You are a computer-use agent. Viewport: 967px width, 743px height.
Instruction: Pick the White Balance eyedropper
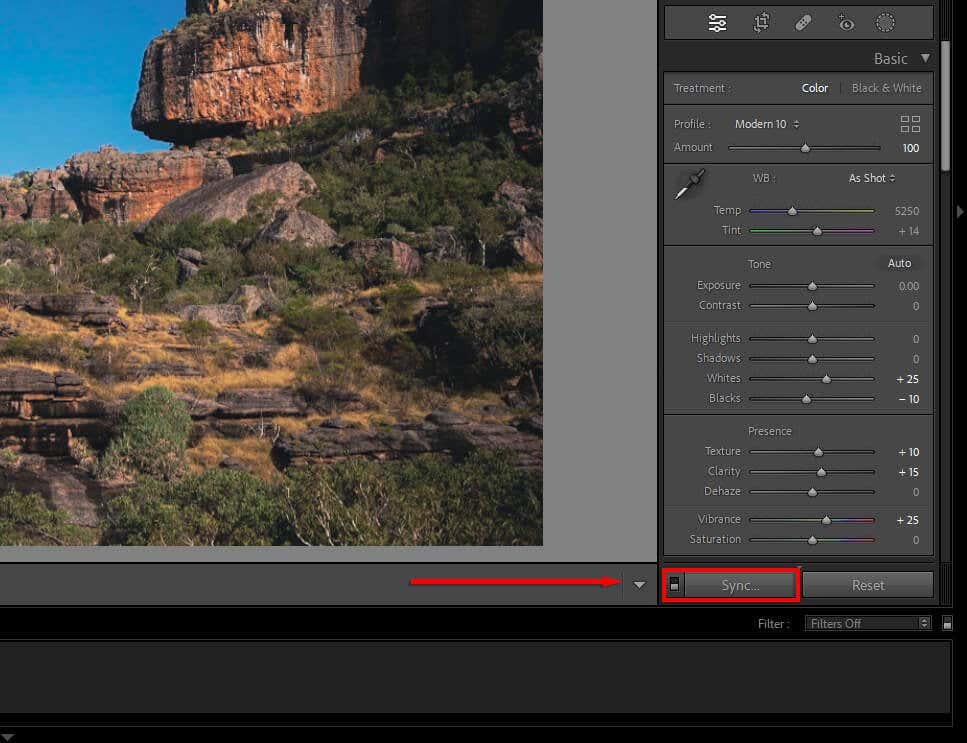click(x=690, y=184)
